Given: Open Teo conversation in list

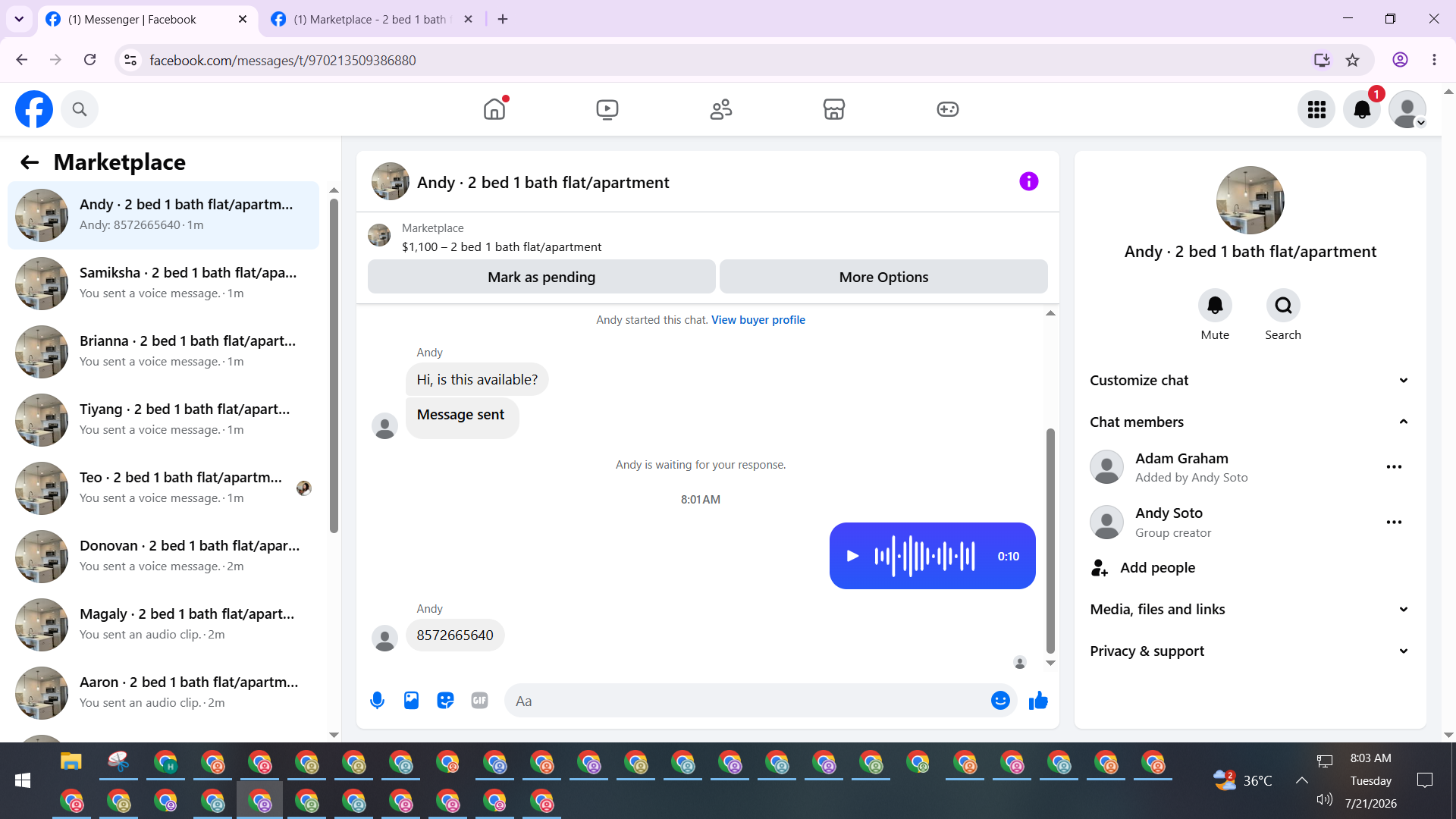Looking at the screenshot, I should (163, 488).
